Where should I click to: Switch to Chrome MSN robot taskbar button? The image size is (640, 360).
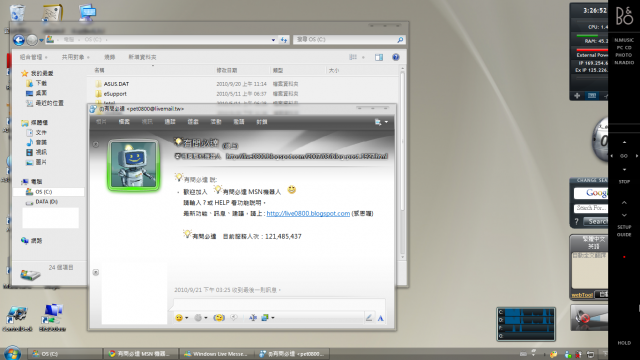pyautogui.click(x=142, y=354)
